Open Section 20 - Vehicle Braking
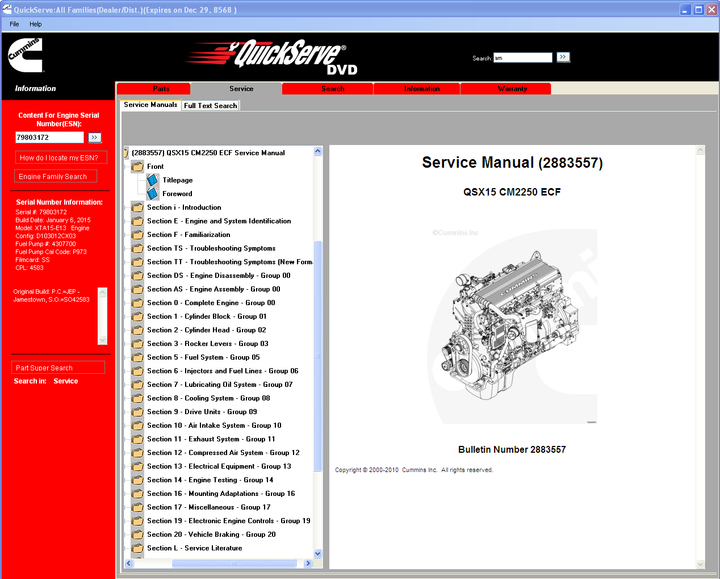 tap(211, 534)
